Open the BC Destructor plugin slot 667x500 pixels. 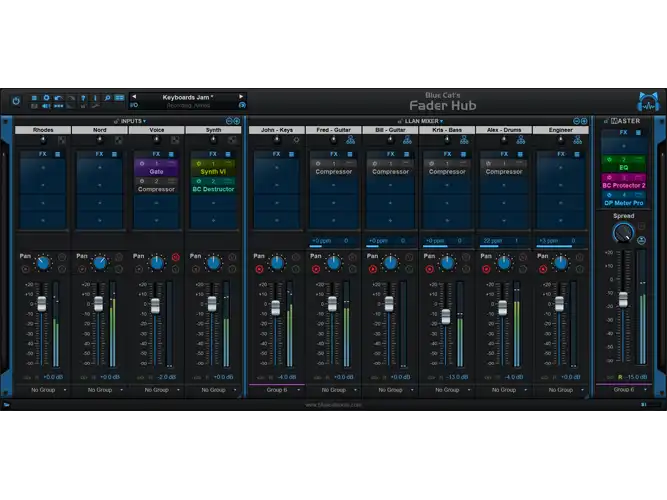tap(213, 186)
